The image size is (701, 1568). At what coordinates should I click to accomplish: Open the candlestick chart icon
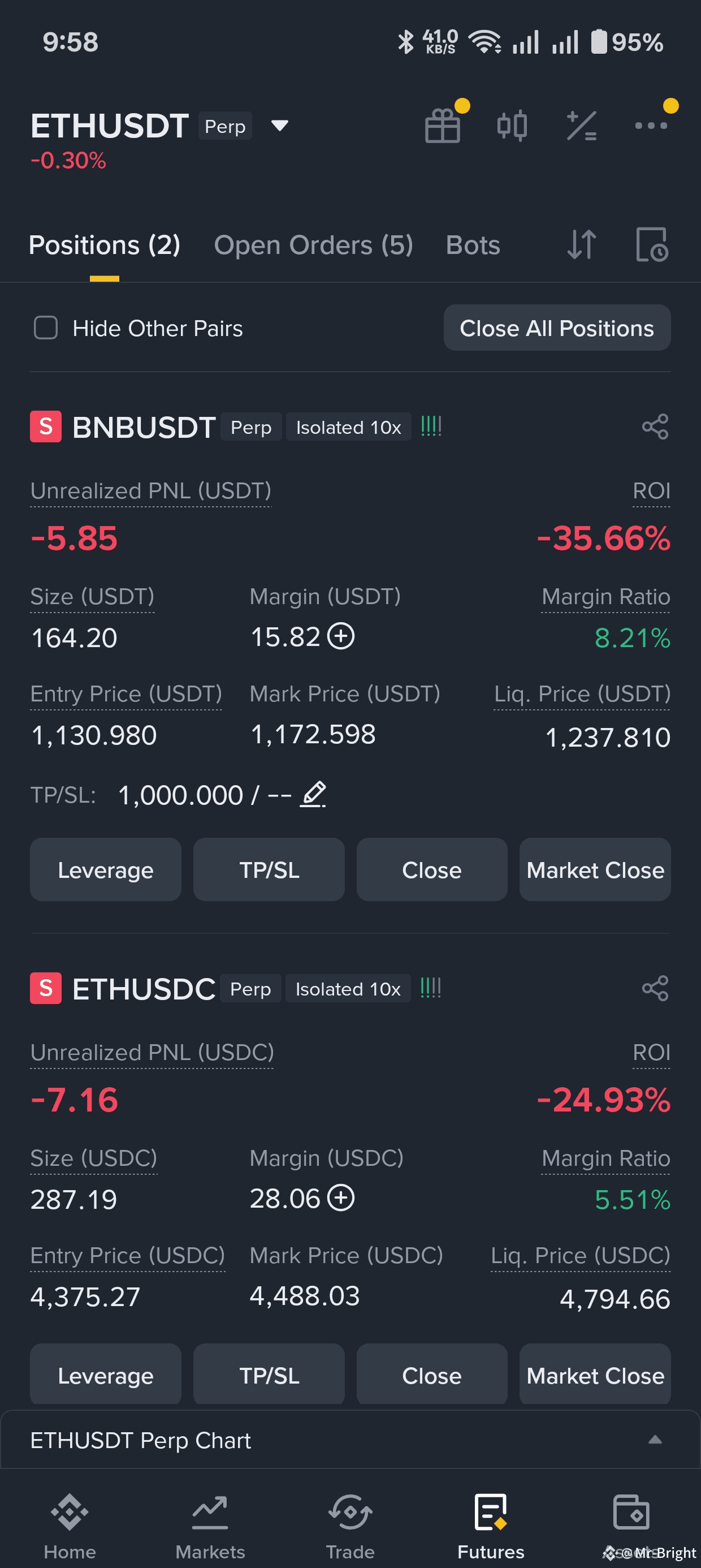point(512,126)
